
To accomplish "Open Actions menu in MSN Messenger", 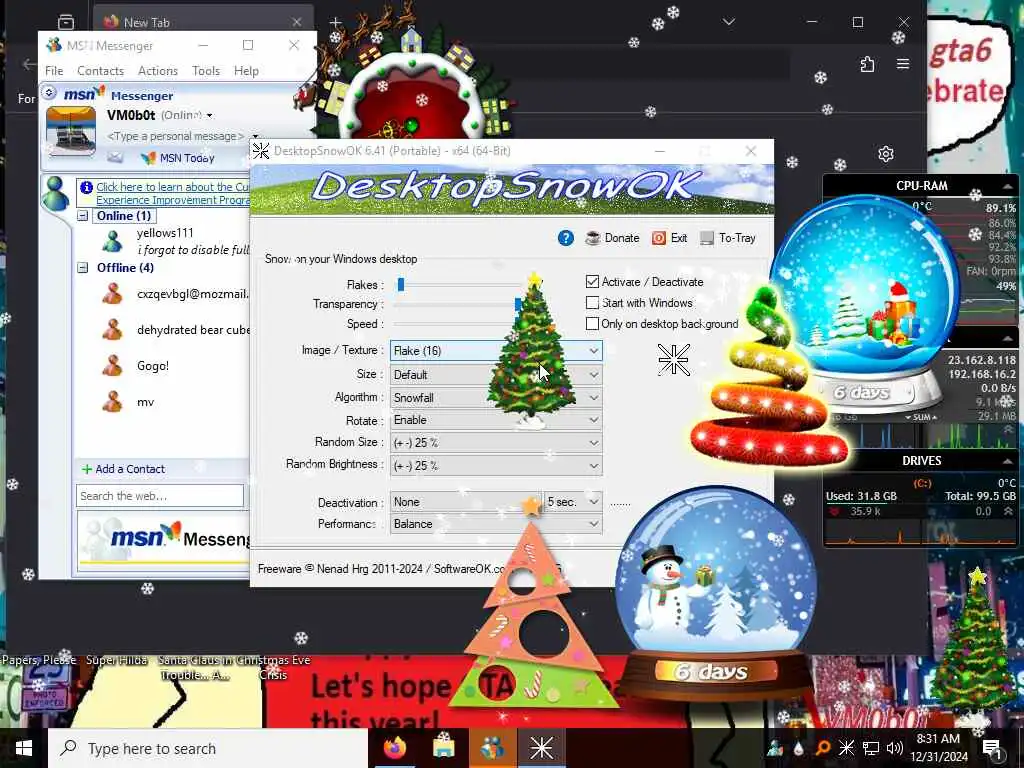I will [157, 71].
